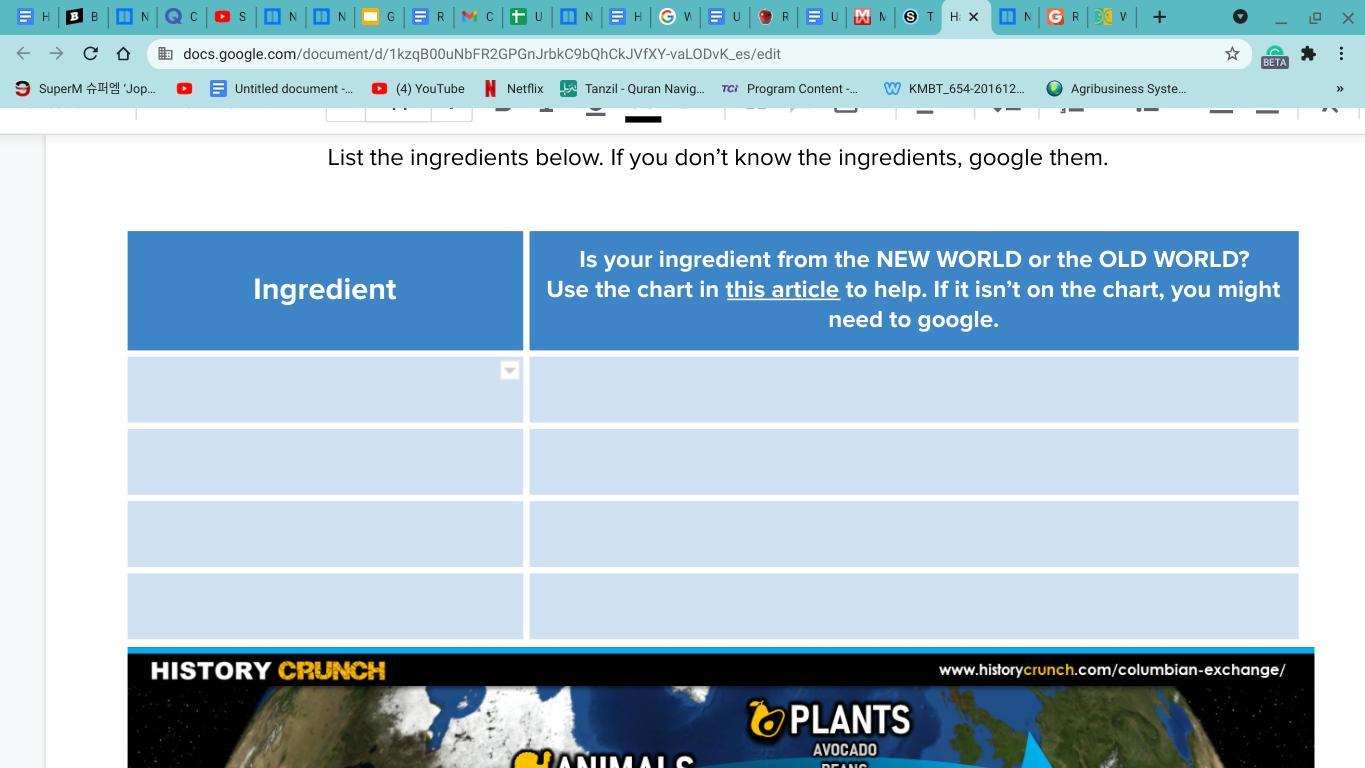Viewport: 1365px width, 768px height.
Task: Show the hidden bookmarks overflow
Action: click(x=1340, y=89)
